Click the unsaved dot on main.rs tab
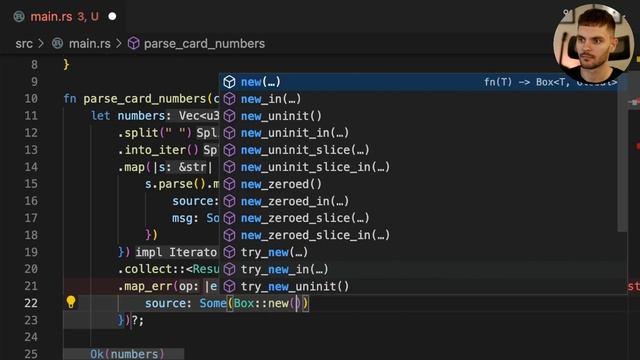Viewport: 640px width, 360px height. point(112,17)
